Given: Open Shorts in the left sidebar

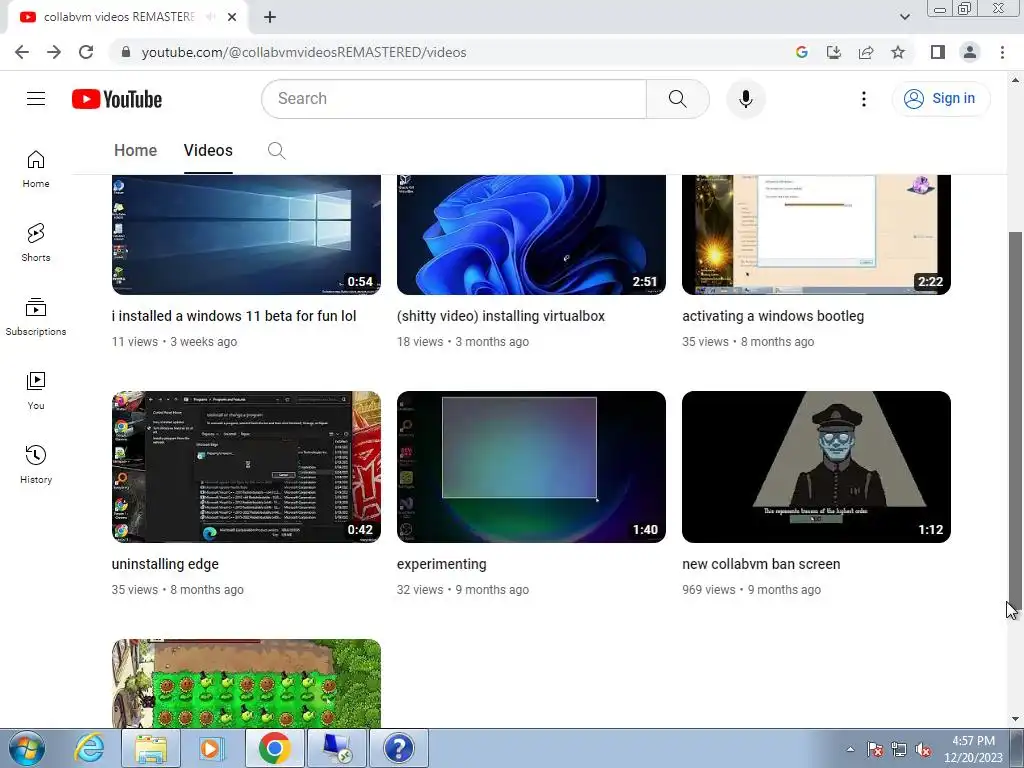Looking at the screenshot, I should (36, 242).
